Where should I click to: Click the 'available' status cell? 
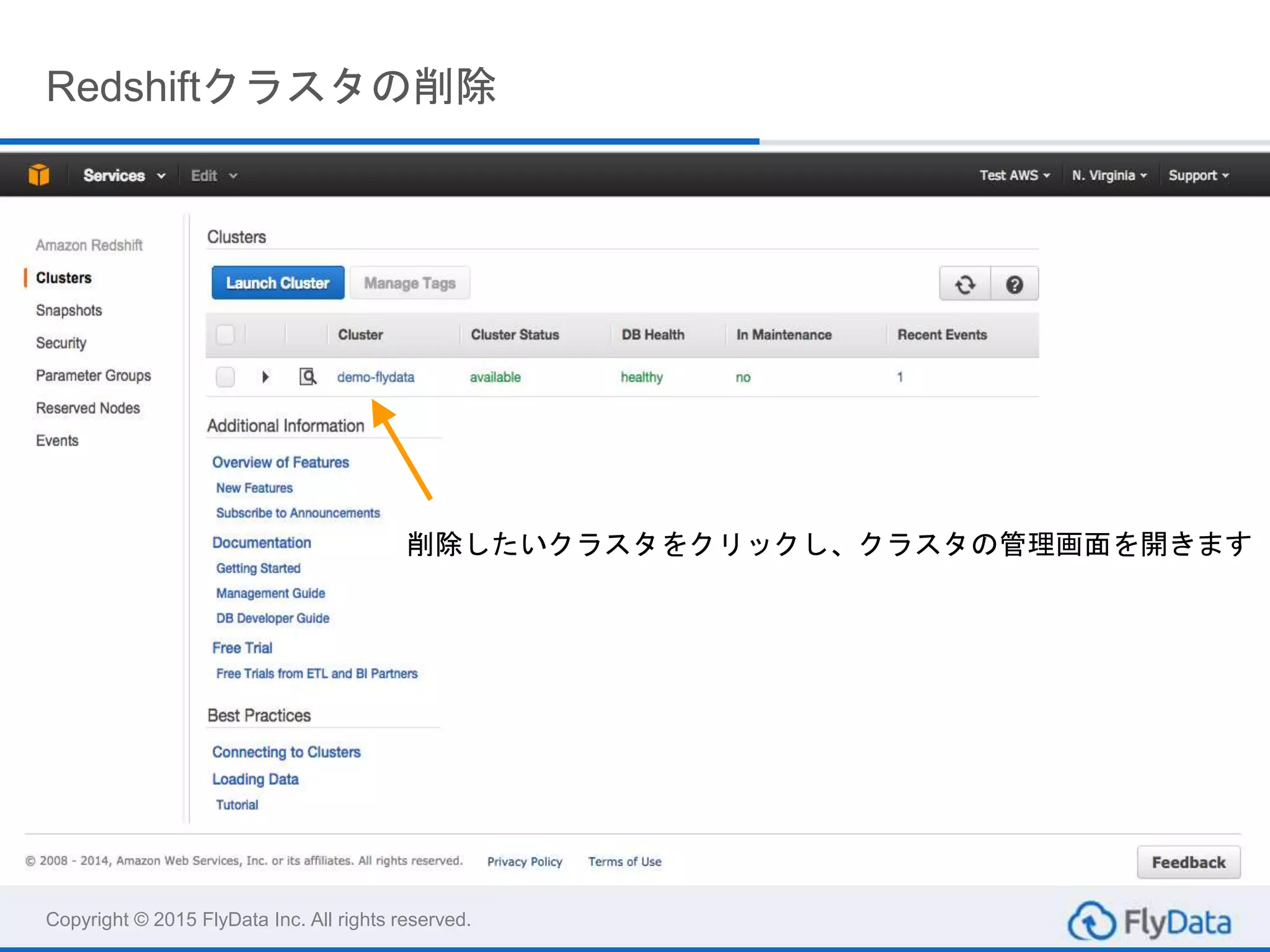[495, 377]
